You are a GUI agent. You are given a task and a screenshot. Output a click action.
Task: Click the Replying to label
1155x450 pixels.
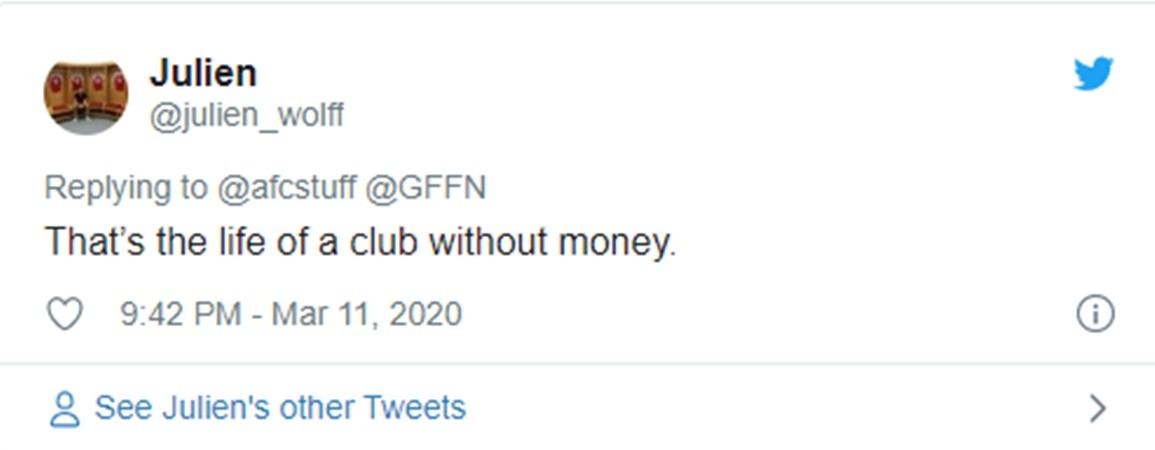click(128, 188)
